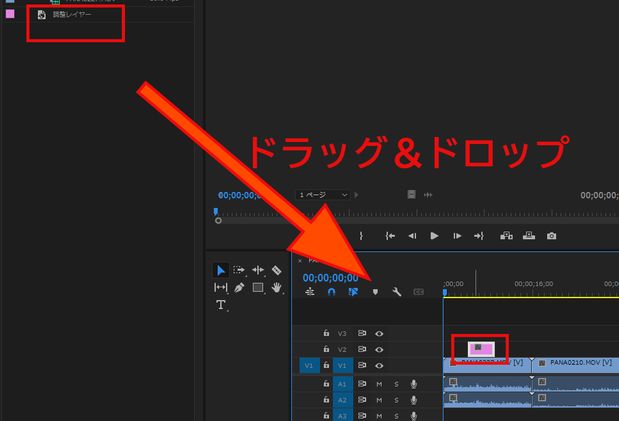The height and width of the screenshot is (421, 619).
Task: Select the Track Select Forward tool
Action: coord(239,270)
